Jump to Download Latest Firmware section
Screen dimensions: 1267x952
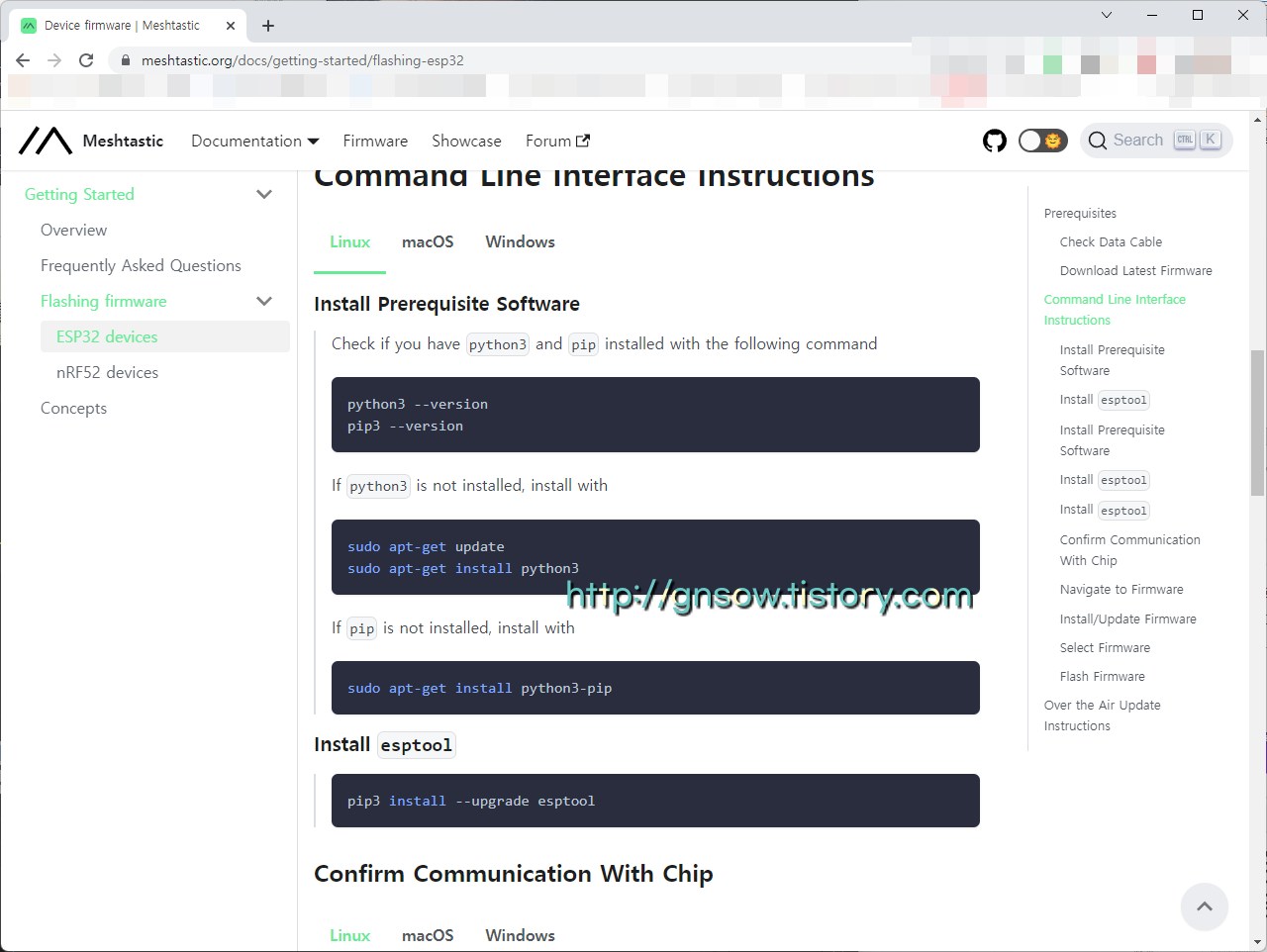click(x=1135, y=270)
